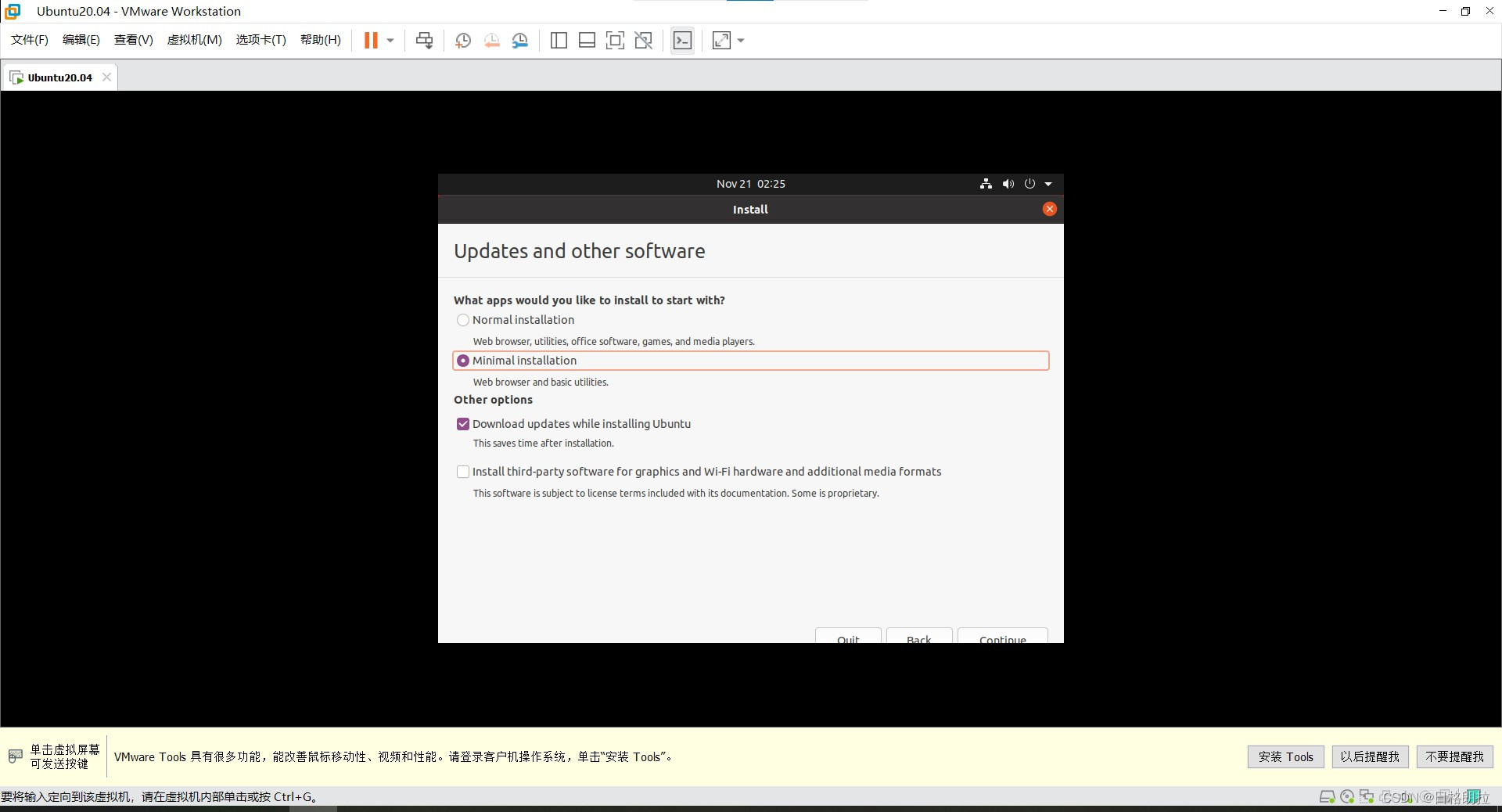Viewport: 1502px width, 812px height.
Task: Click the Ubuntu power icon
Action: click(1029, 184)
